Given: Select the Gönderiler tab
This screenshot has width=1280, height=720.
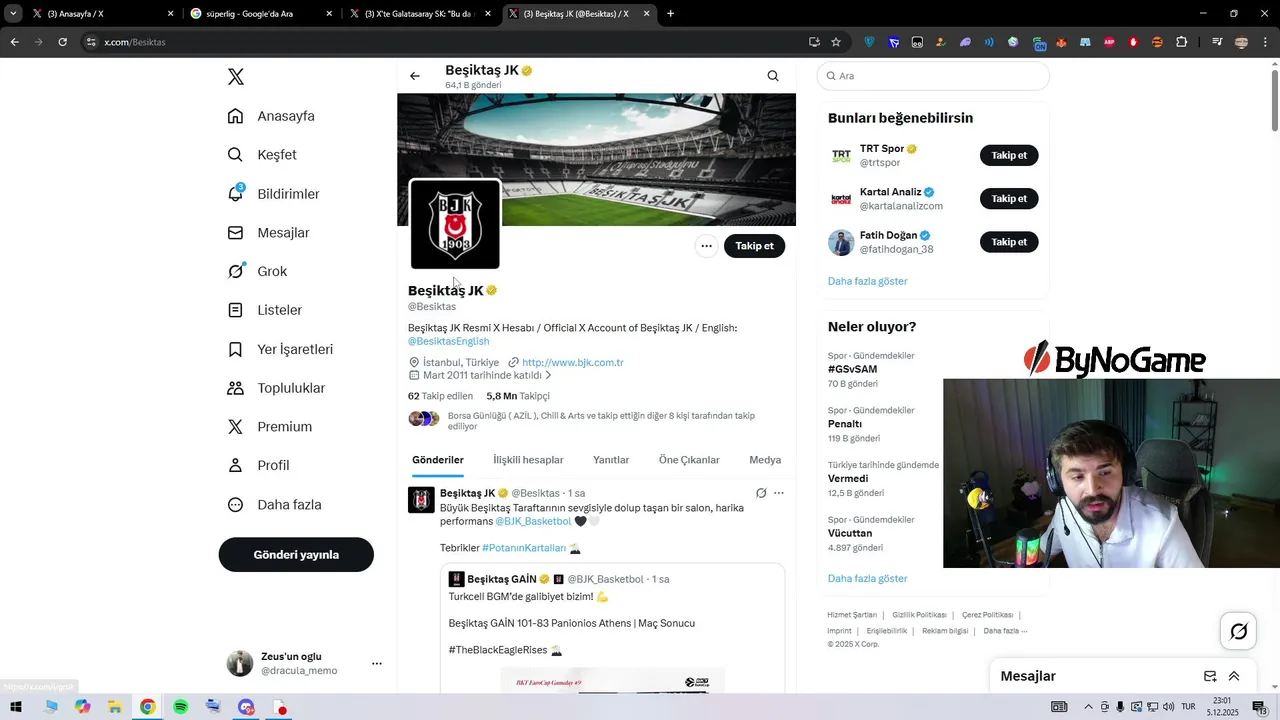Looking at the screenshot, I should (x=438, y=460).
